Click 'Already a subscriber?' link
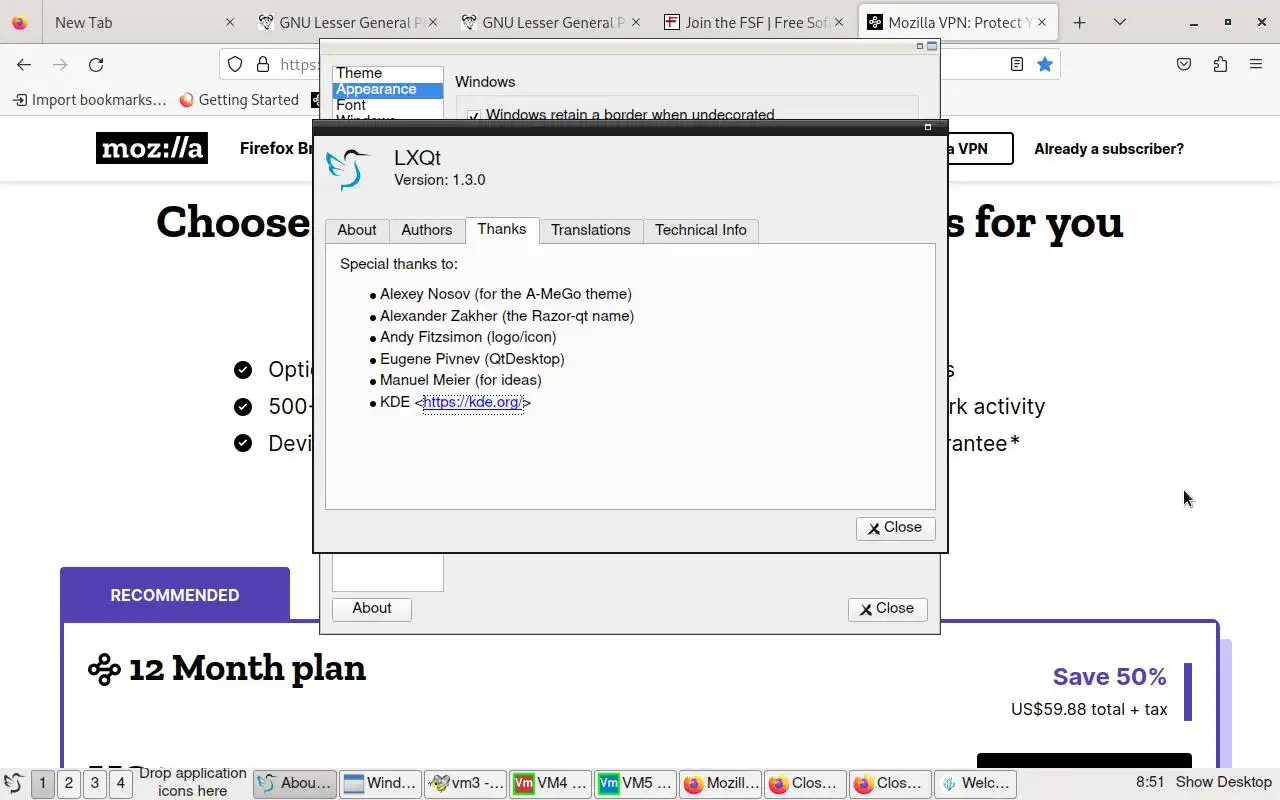Image resolution: width=1280 pixels, height=800 pixels. [1109, 149]
